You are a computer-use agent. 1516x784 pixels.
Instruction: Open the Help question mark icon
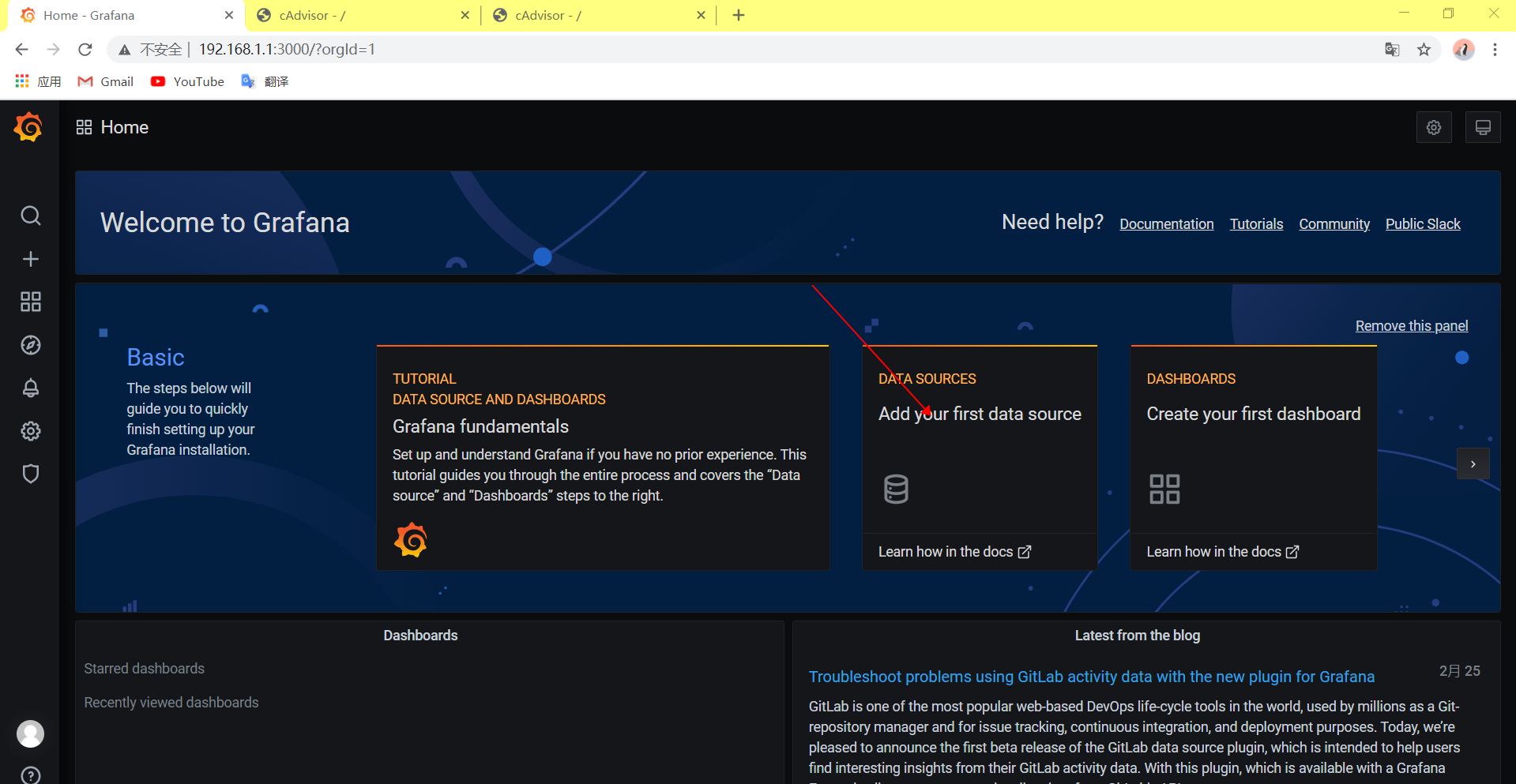(31, 775)
